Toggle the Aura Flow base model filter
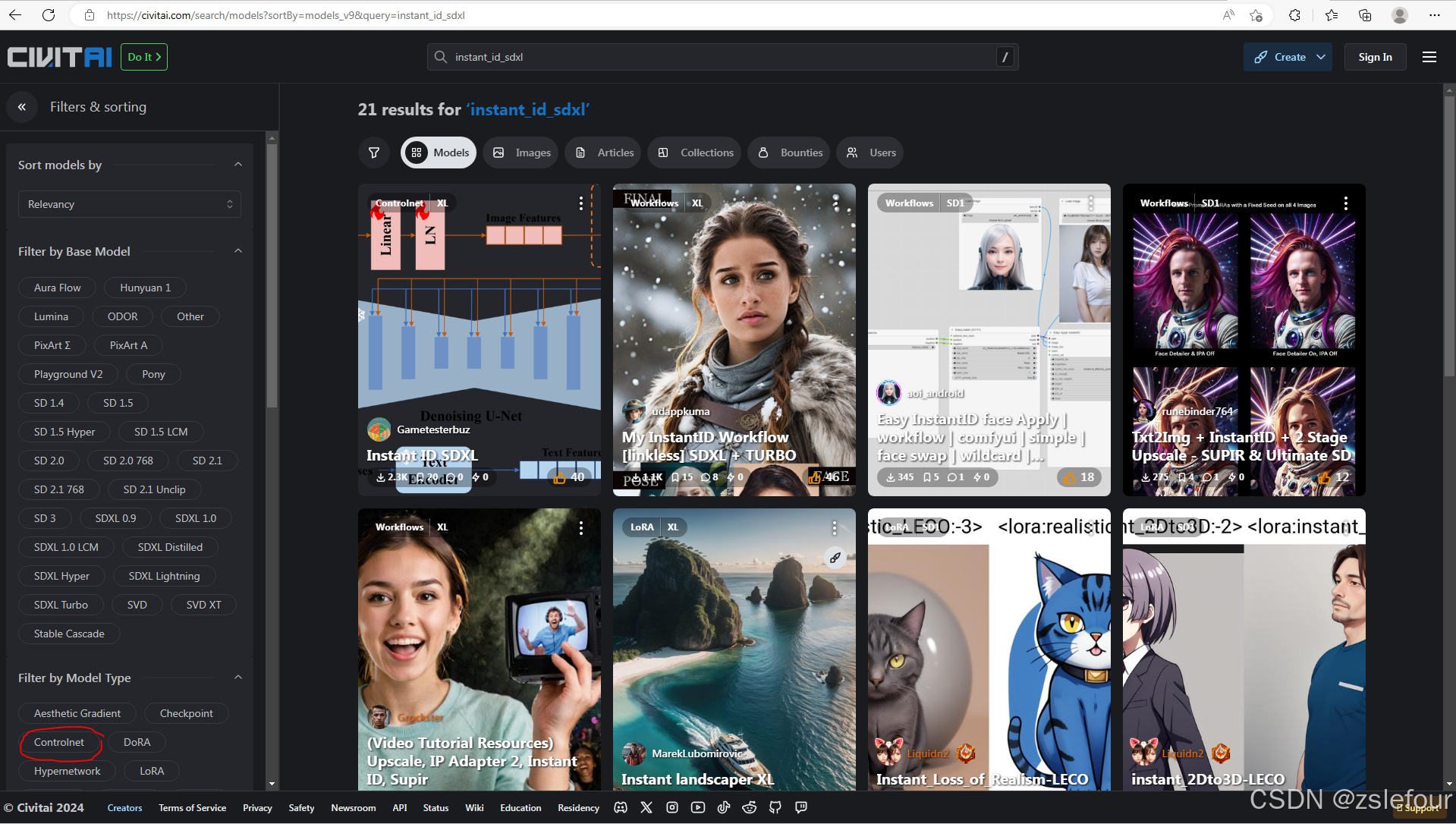This screenshot has width=1456, height=824. point(58,288)
